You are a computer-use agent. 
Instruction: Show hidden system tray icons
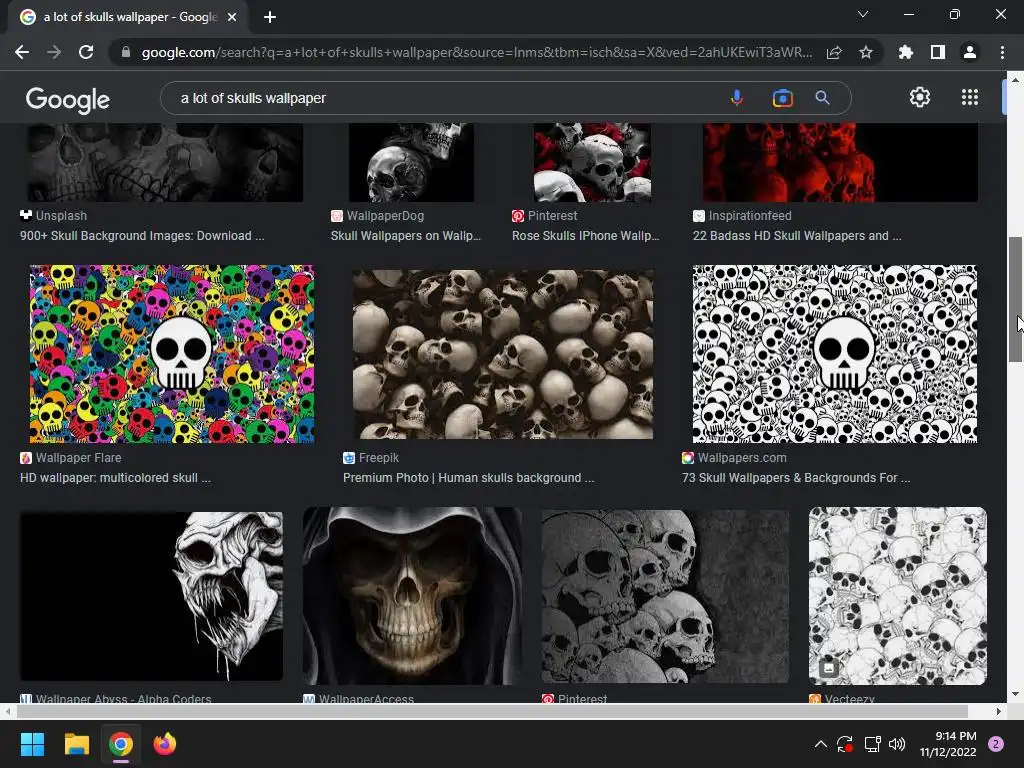pos(821,744)
